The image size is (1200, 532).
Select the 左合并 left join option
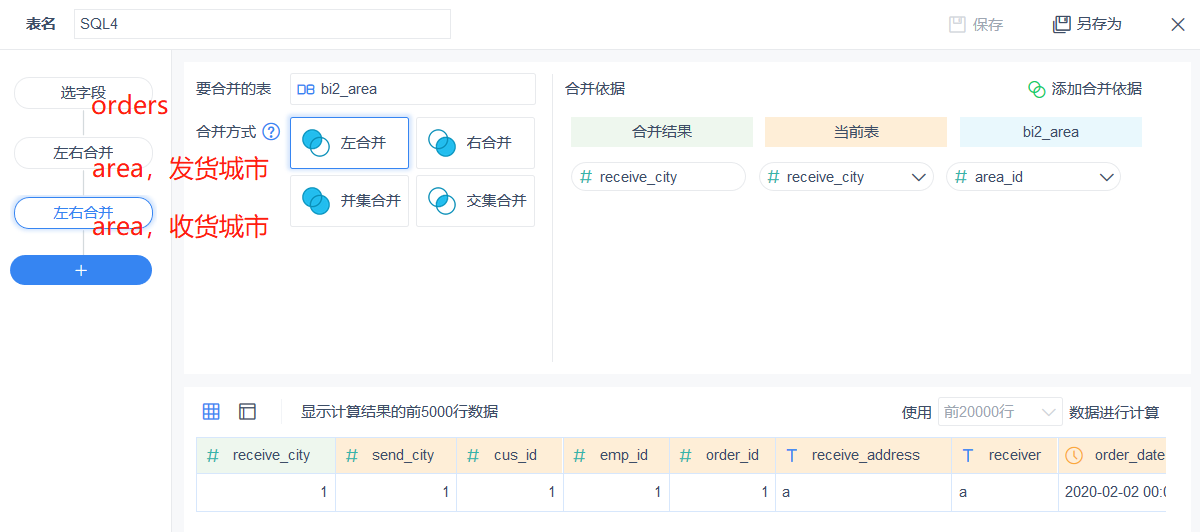point(349,143)
